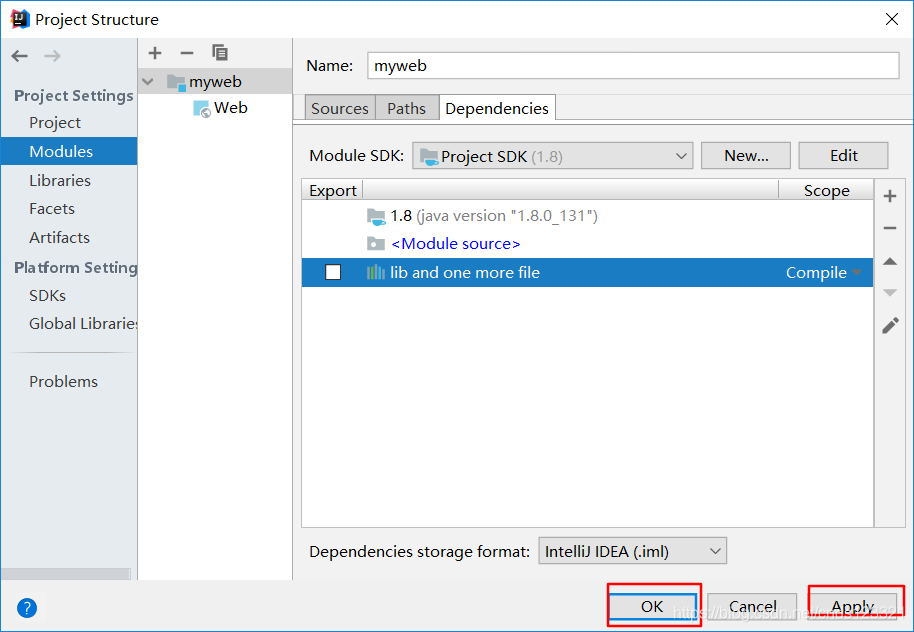Open Project settings
914x632 pixels.
(55, 122)
